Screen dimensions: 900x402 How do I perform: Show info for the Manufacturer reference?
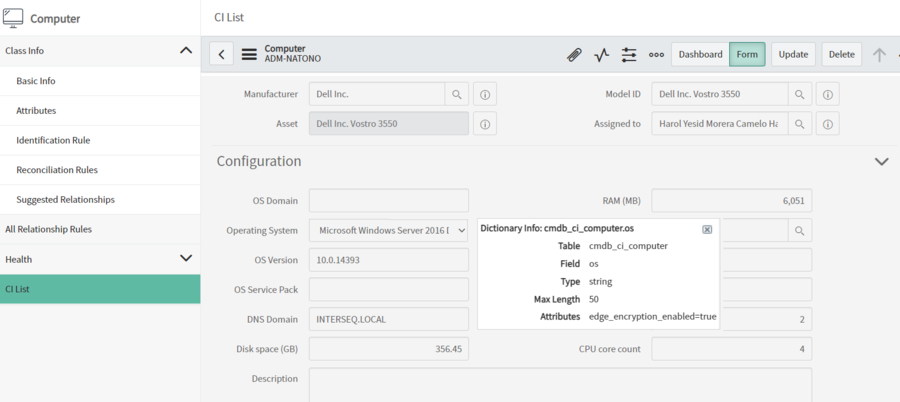click(x=485, y=94)
